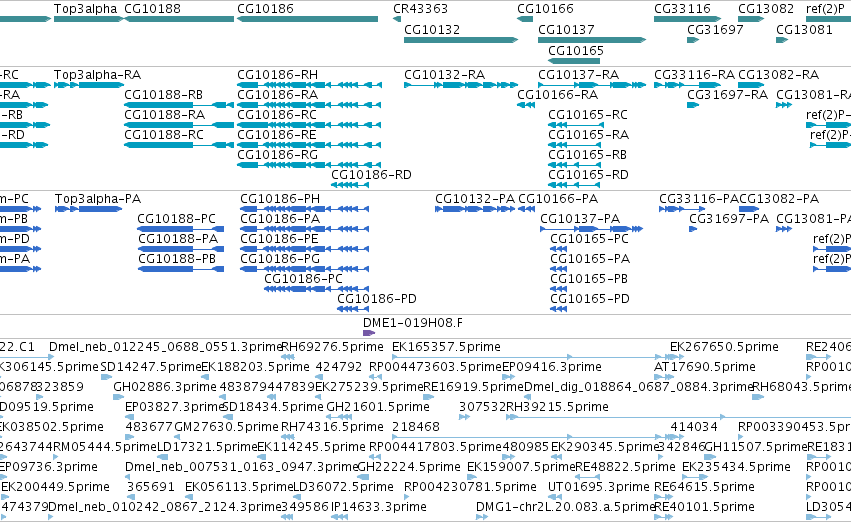Image resolution: width=851 pixels, height=522 pixels.
Task: Open transcript CG10132-RA
Action: click(x=444, y=74)
